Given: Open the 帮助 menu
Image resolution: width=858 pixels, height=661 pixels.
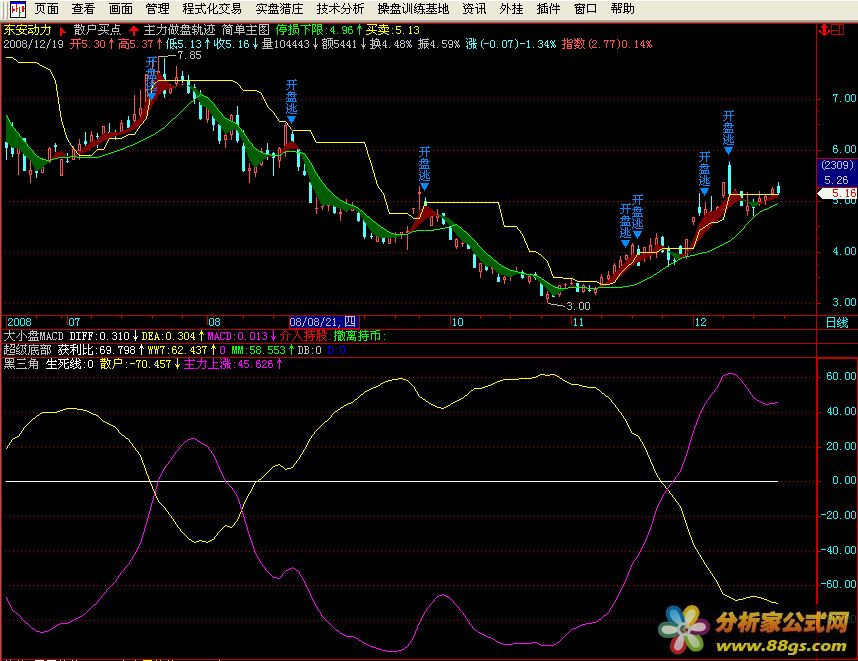Looking at the screenshot, I should 622,9.
